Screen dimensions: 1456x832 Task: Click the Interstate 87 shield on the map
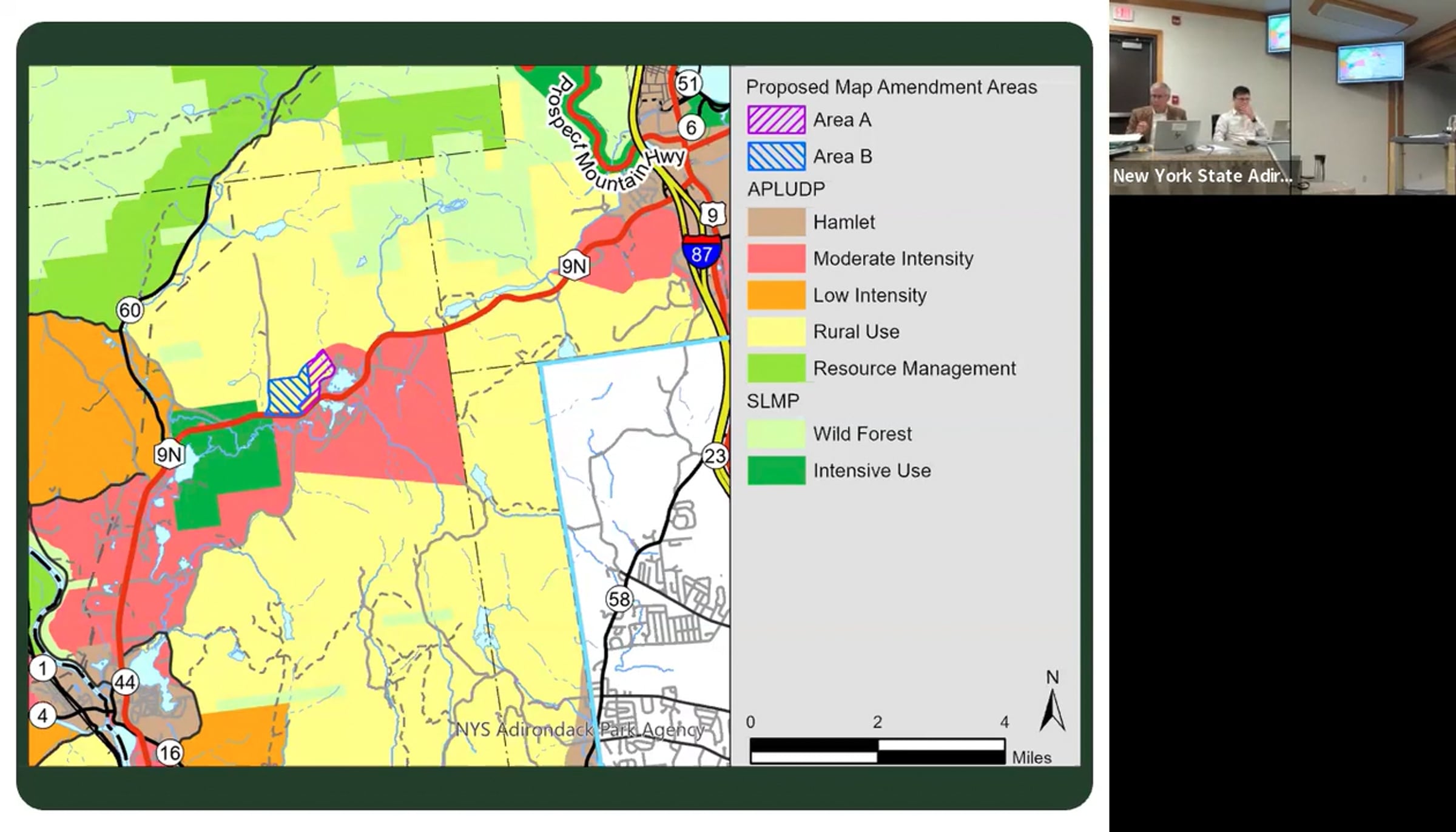point(701,251)
